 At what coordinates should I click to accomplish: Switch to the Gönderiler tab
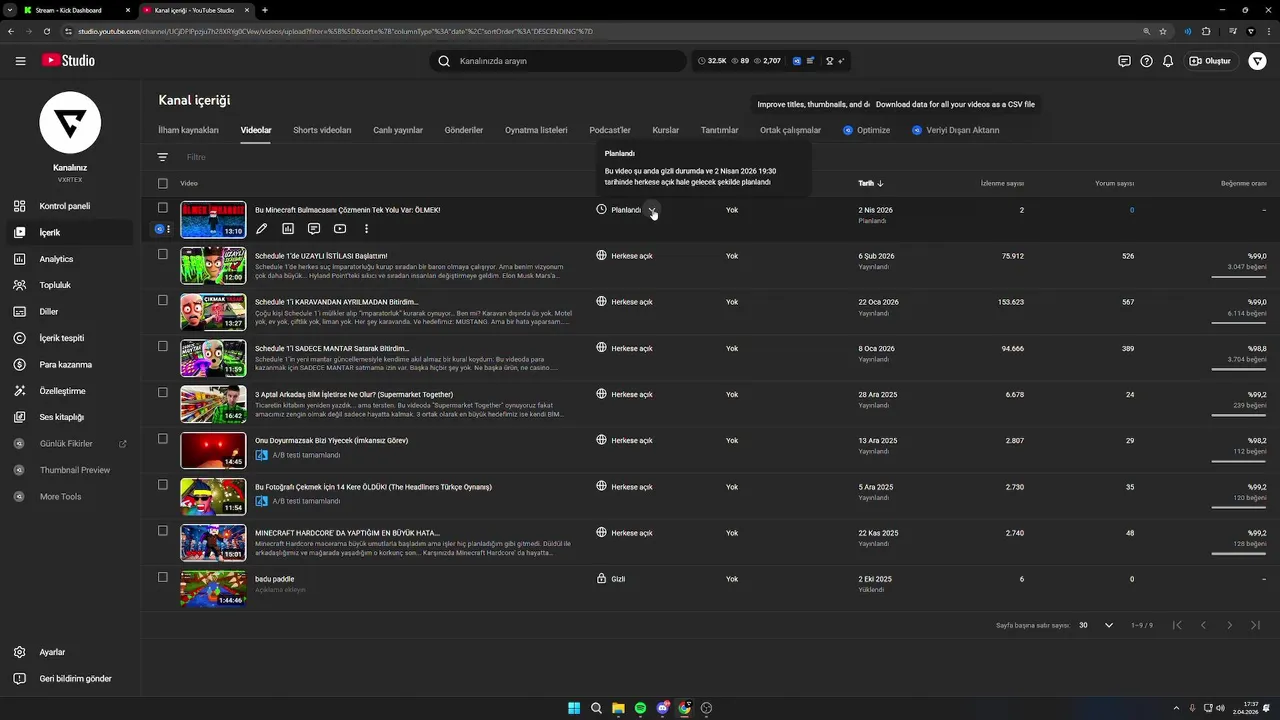[x=464, y=130]
